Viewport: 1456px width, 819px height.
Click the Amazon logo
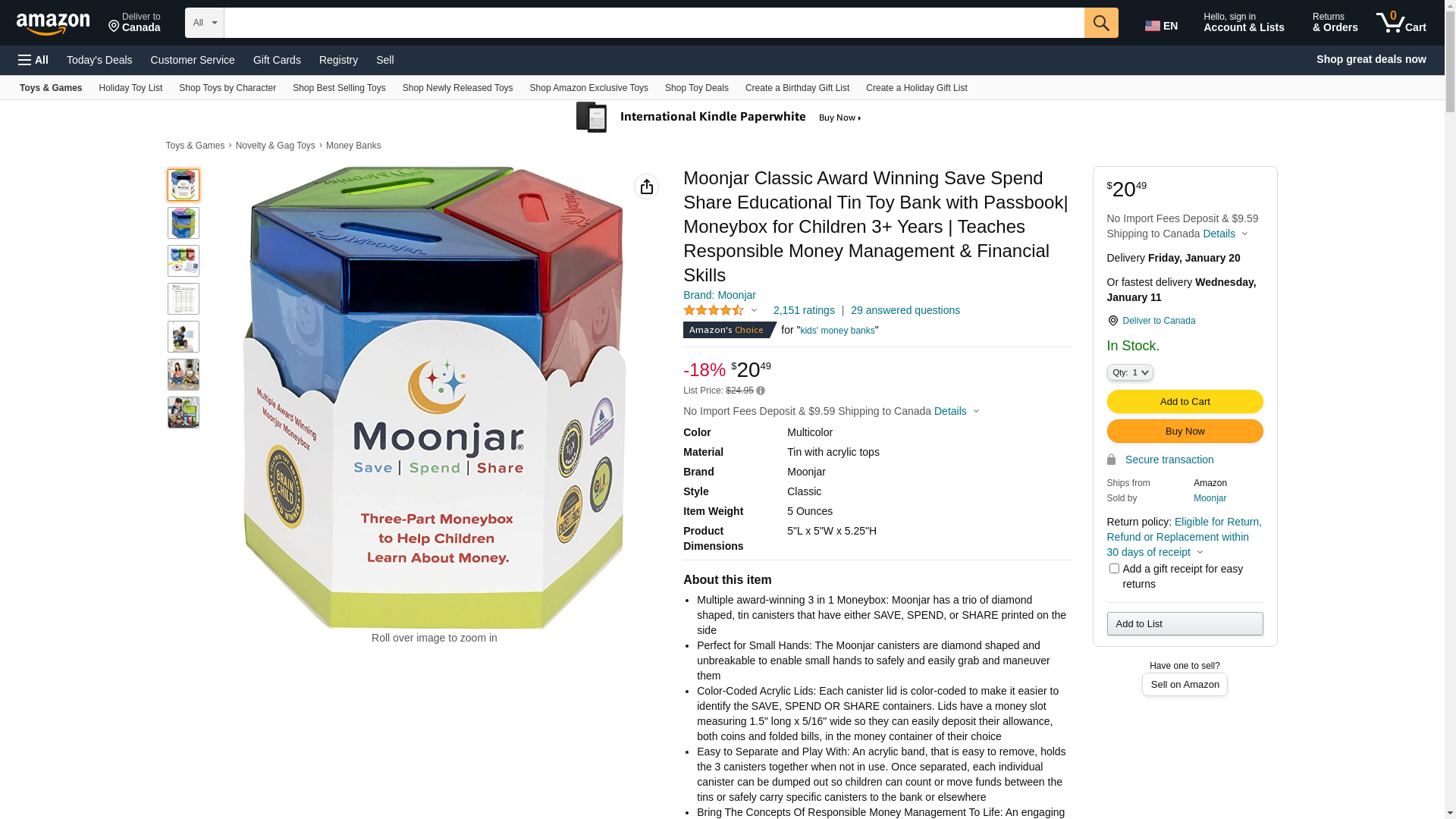[x=53, y=24]
